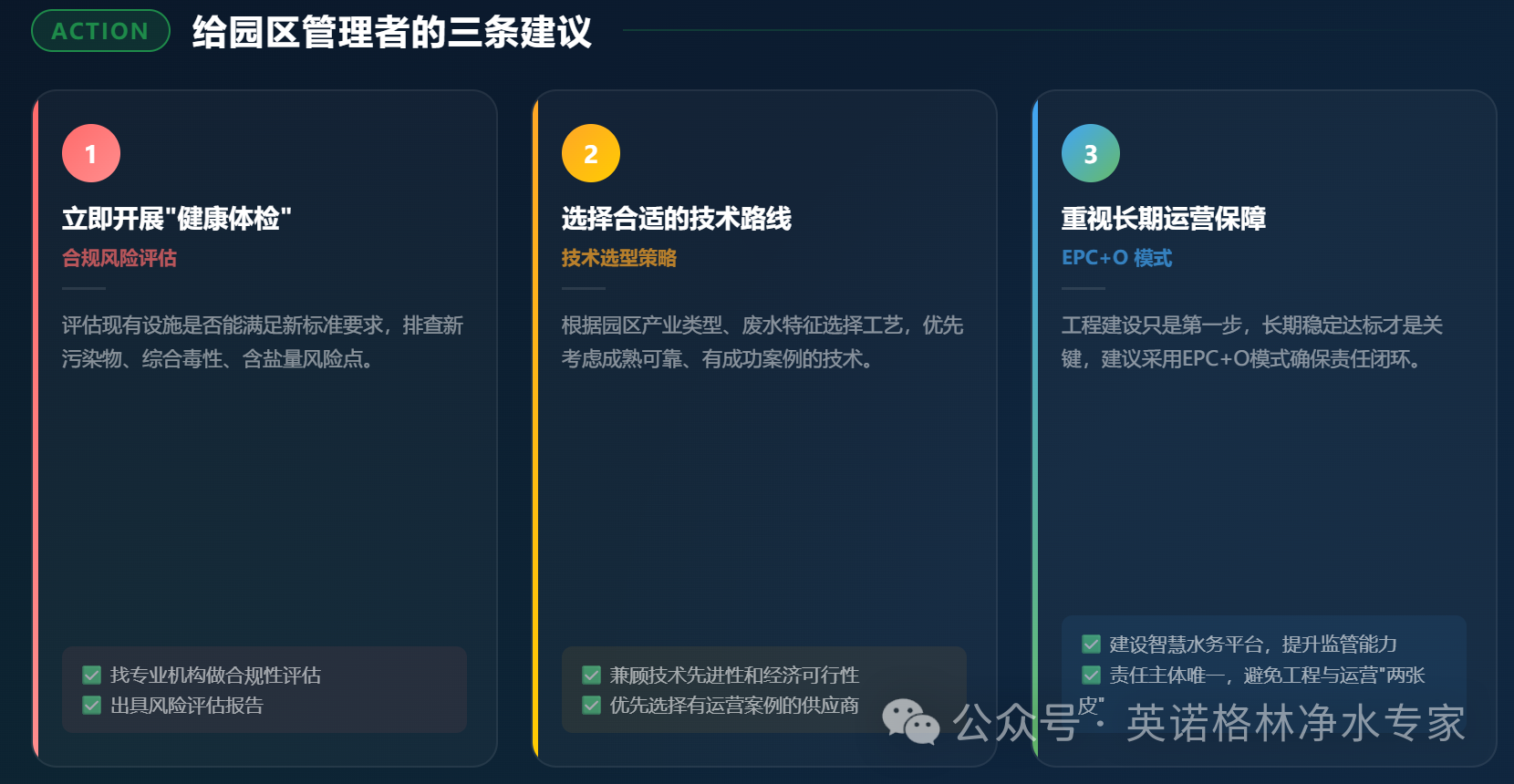Click text 优先选择有运营案例的供应商
This screenshot has height=784, width=1514.
pos(734,705)
